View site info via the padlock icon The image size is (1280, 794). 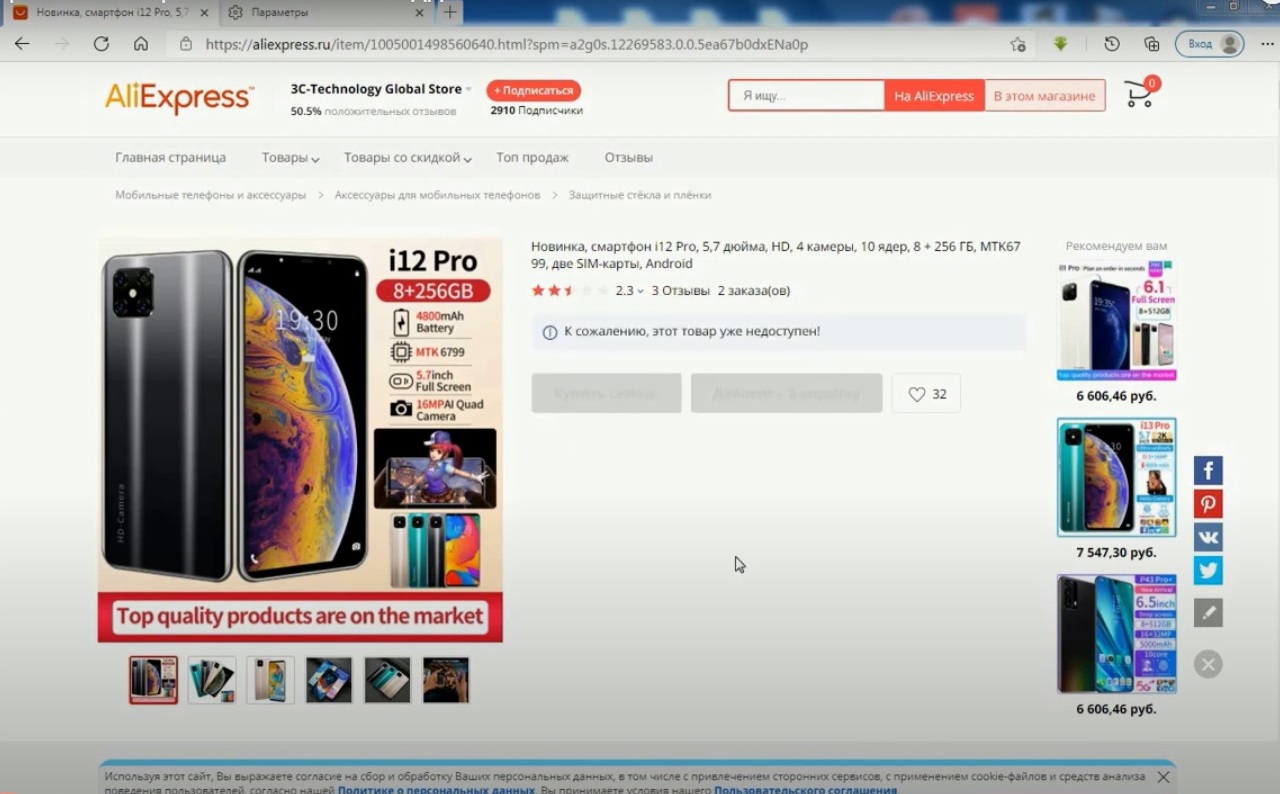point(185,44)
